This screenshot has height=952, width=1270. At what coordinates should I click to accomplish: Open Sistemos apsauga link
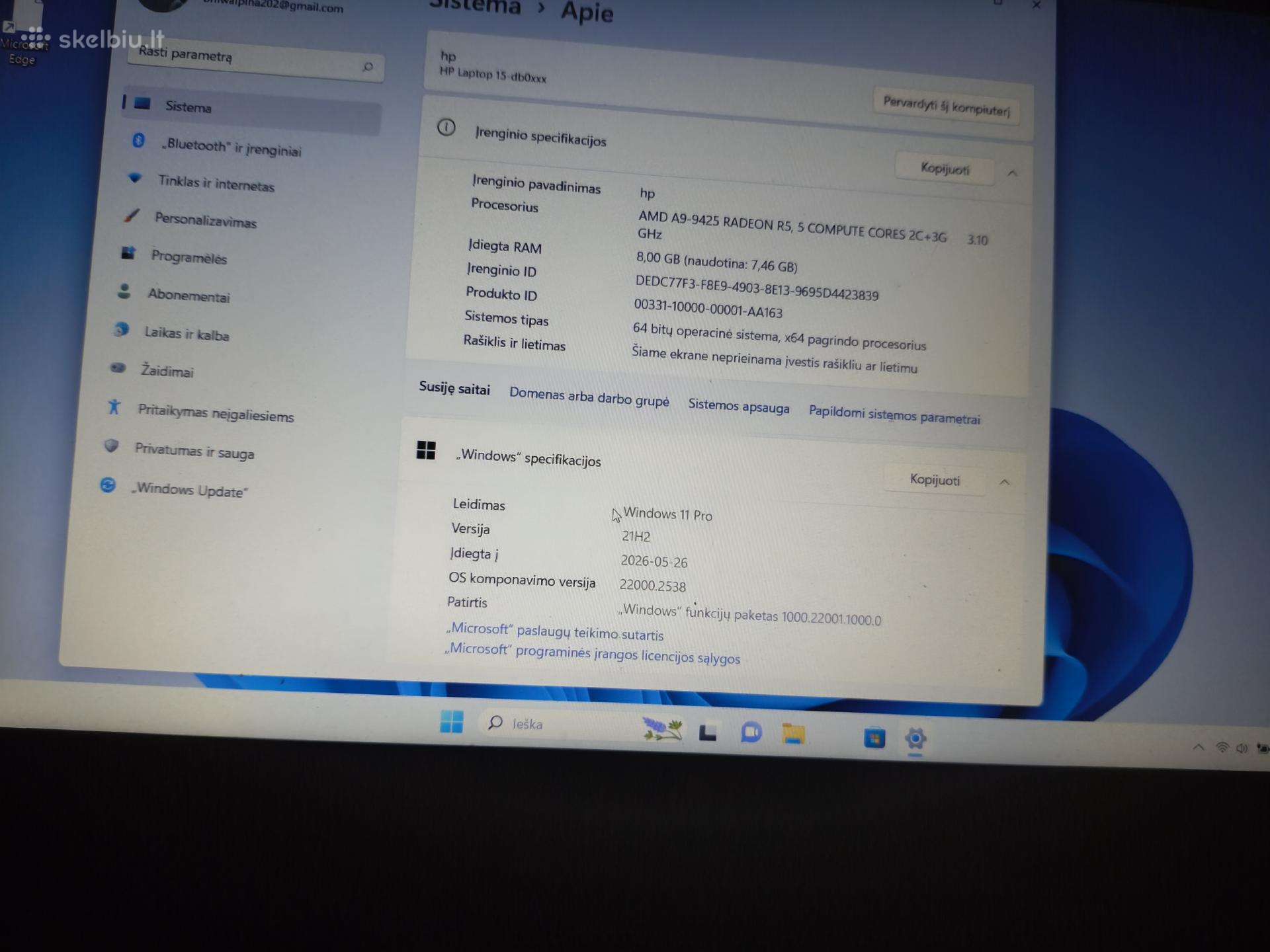tap(739, 406)
